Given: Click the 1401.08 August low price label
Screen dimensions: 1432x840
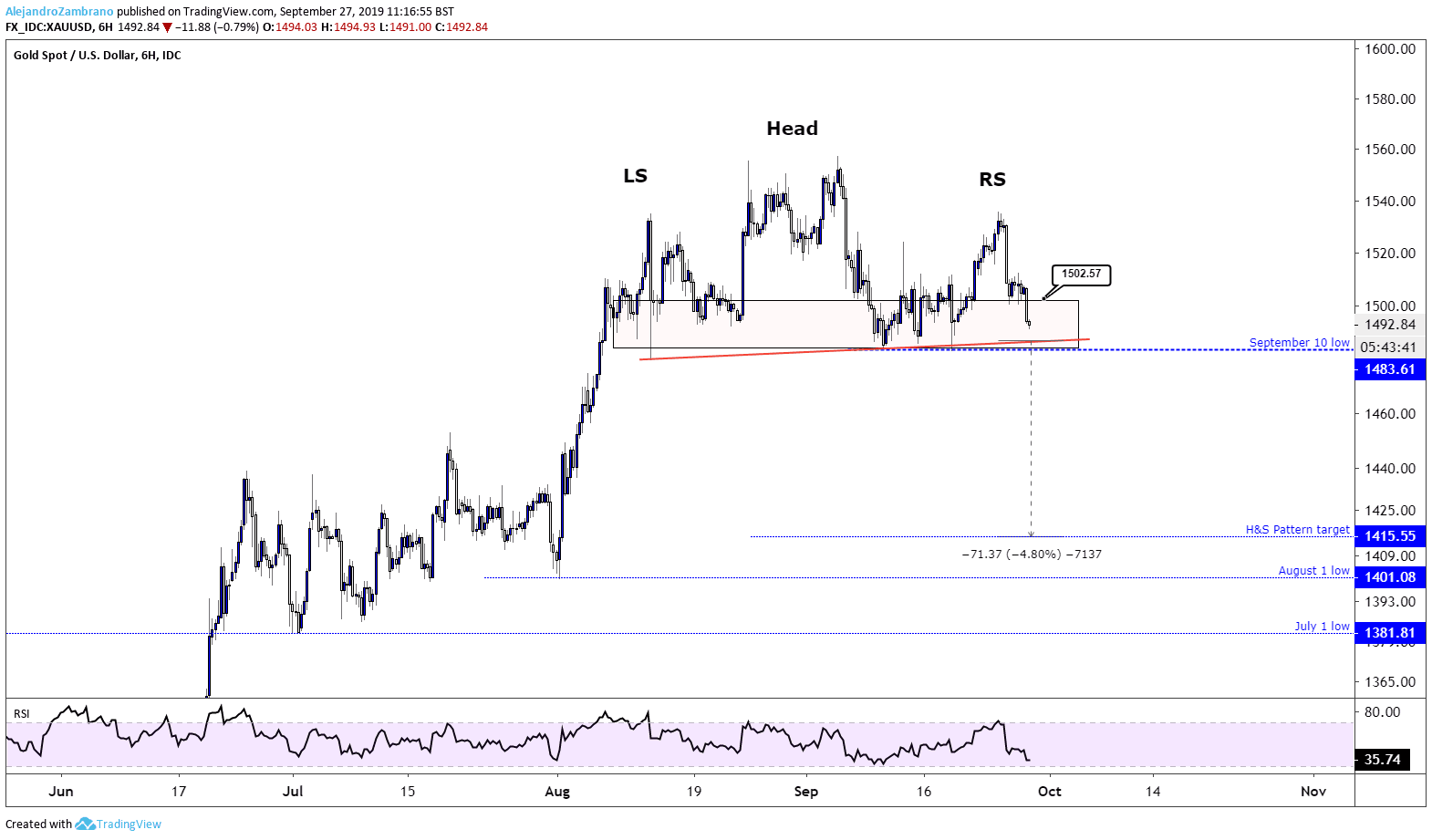Looking at the screenshot, I should point(1390,577).
